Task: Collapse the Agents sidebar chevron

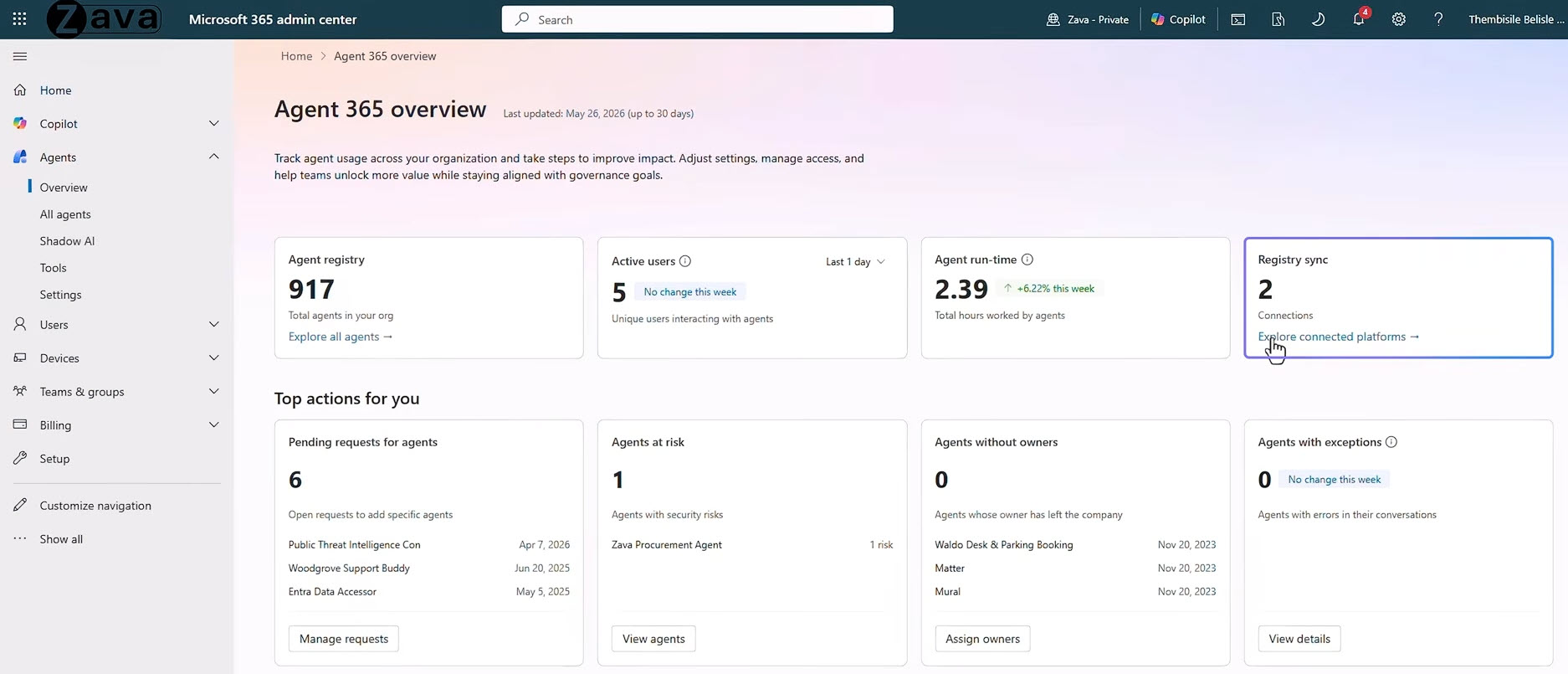Action: pyautogui.click(x=214, y=157)
